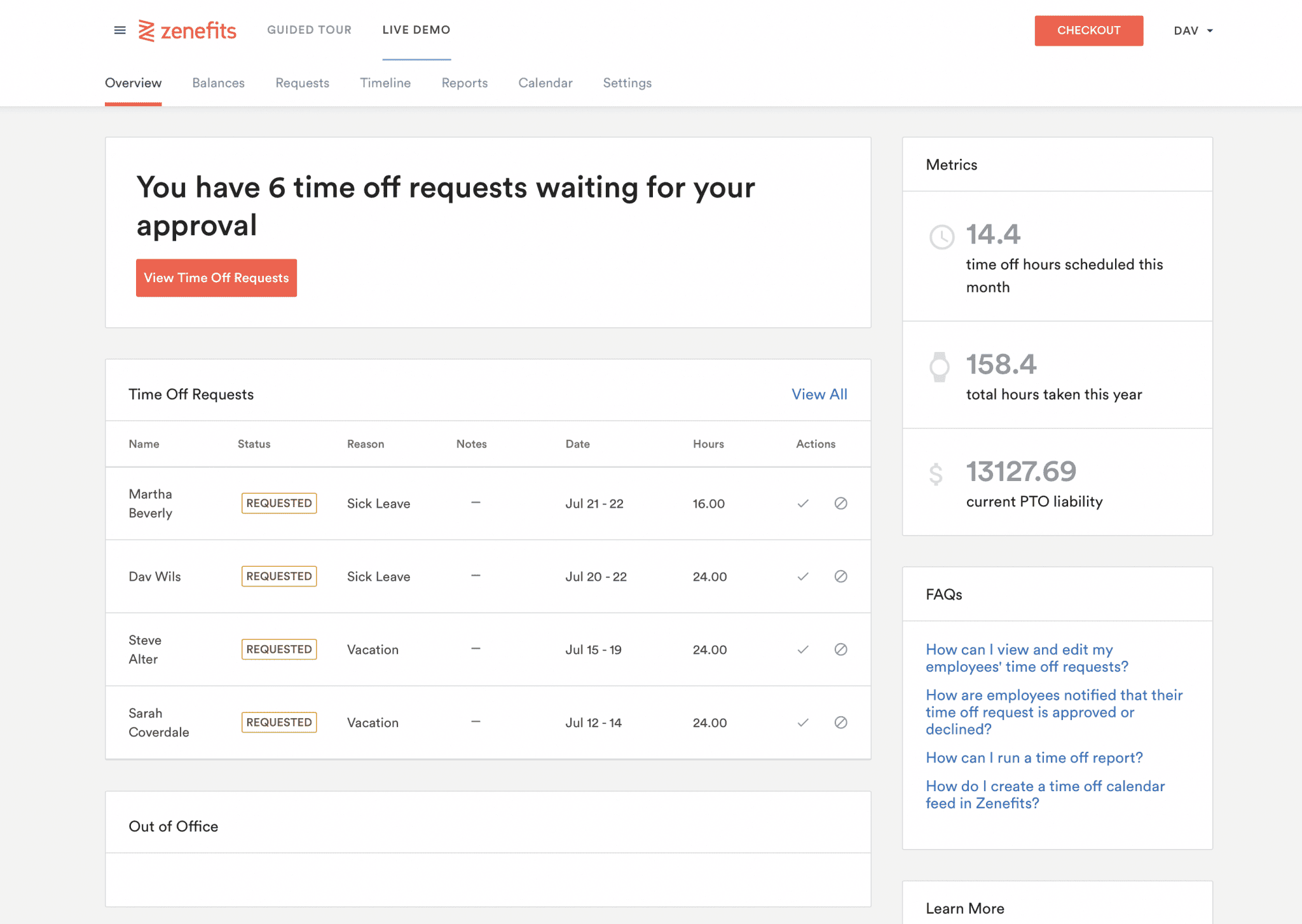The width and height of the screenshot is (1302, 924).
Task: Decline Martha Beverly's request
Action: (x=840, y=503)
